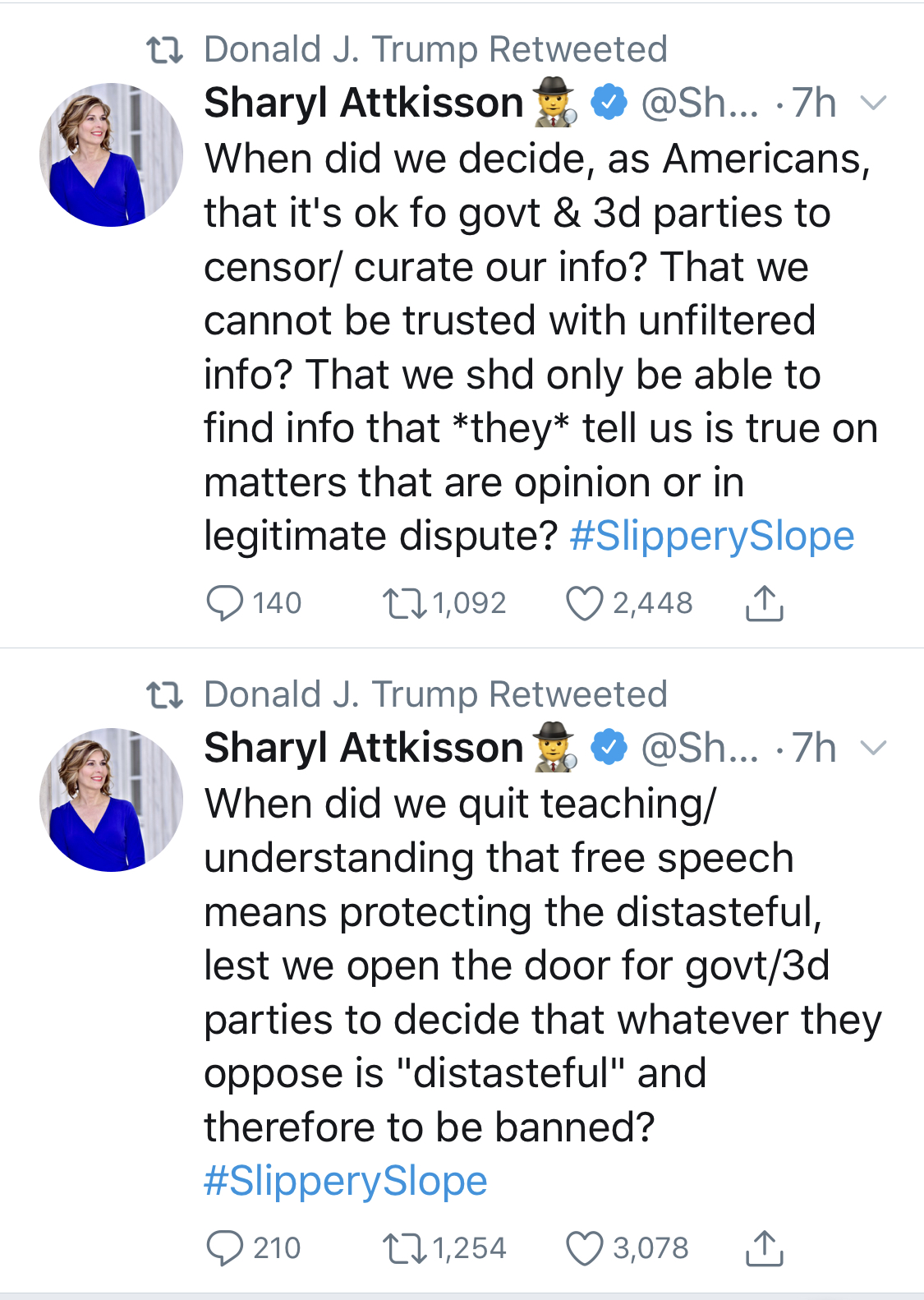Retweet the tweet with 1,254 retweets
The width and height of the screenshot is (924, 1300).
404,1248
